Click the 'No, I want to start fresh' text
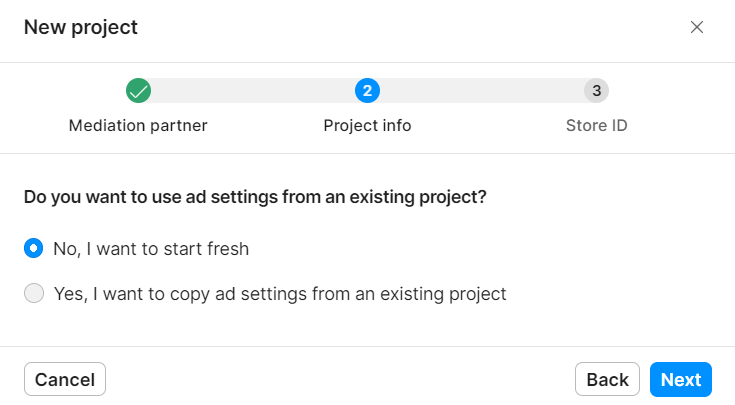Viewport: 735px width, 405px height. pos(151,249)
